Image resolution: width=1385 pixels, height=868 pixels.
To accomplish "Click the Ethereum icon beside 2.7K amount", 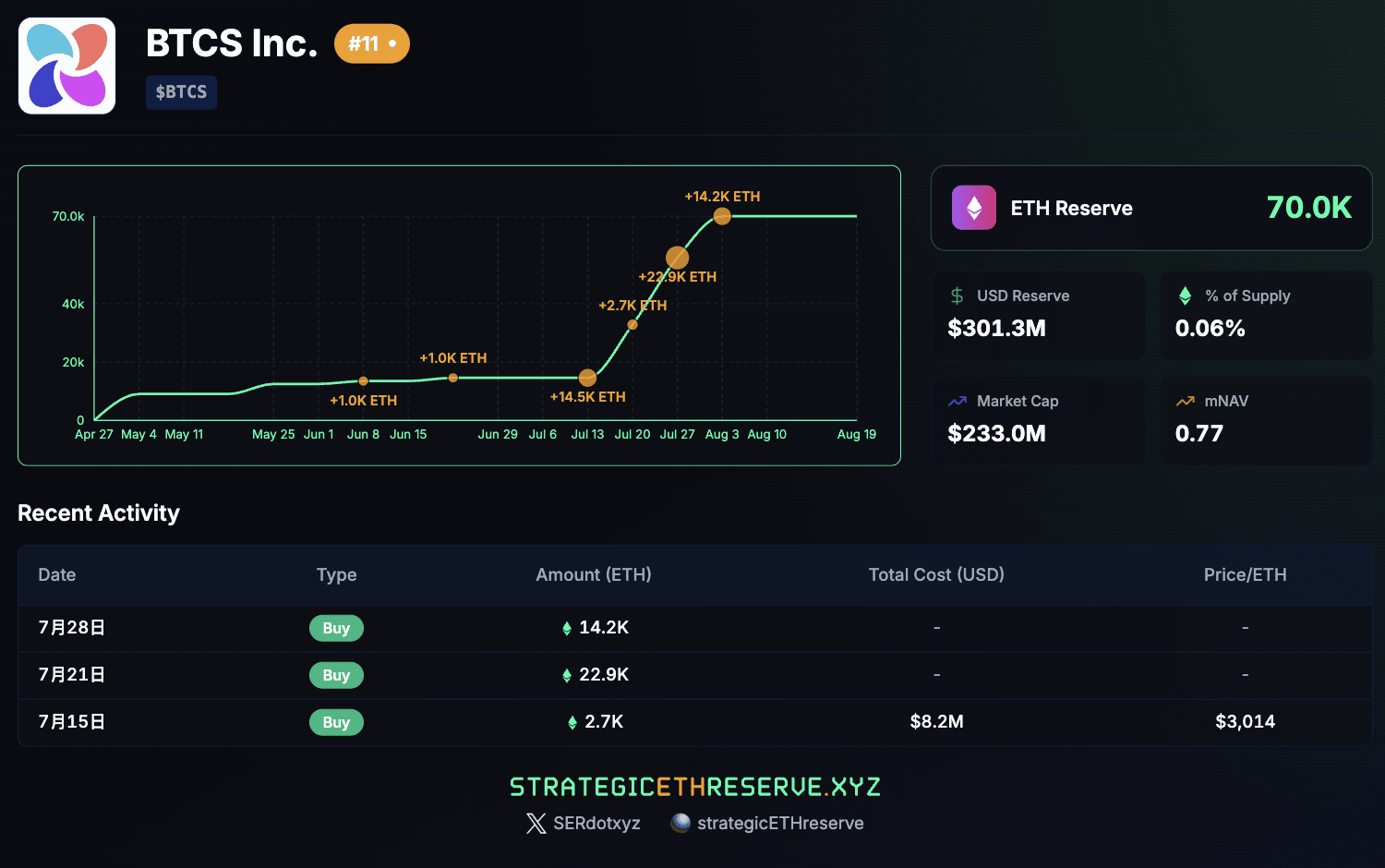I will (572, 722).
